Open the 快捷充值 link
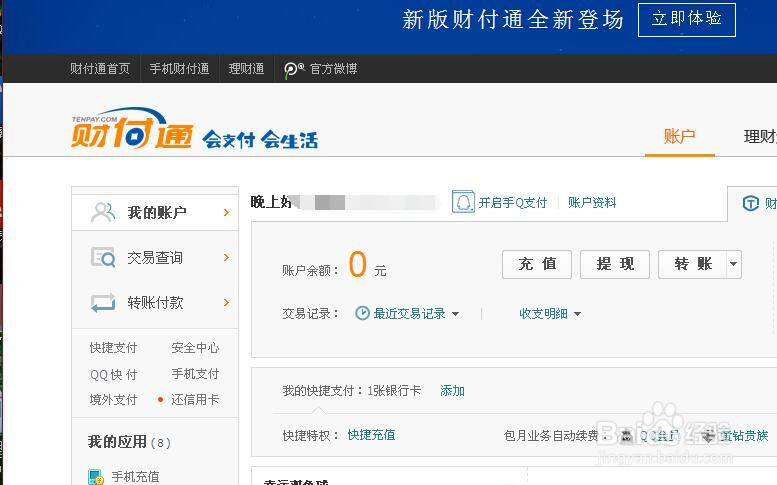 click(x=371, y=435)
